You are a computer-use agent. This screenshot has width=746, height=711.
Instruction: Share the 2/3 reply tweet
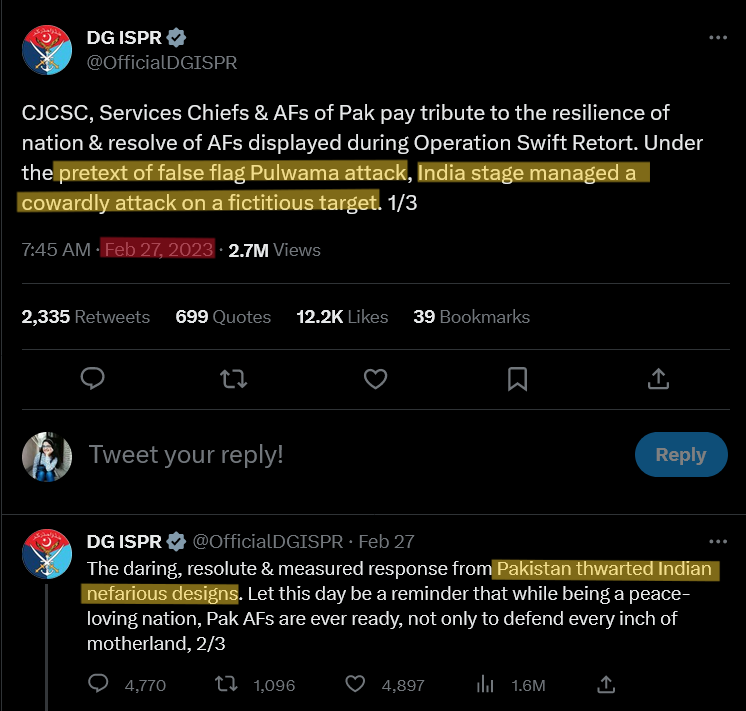[605, 685]
